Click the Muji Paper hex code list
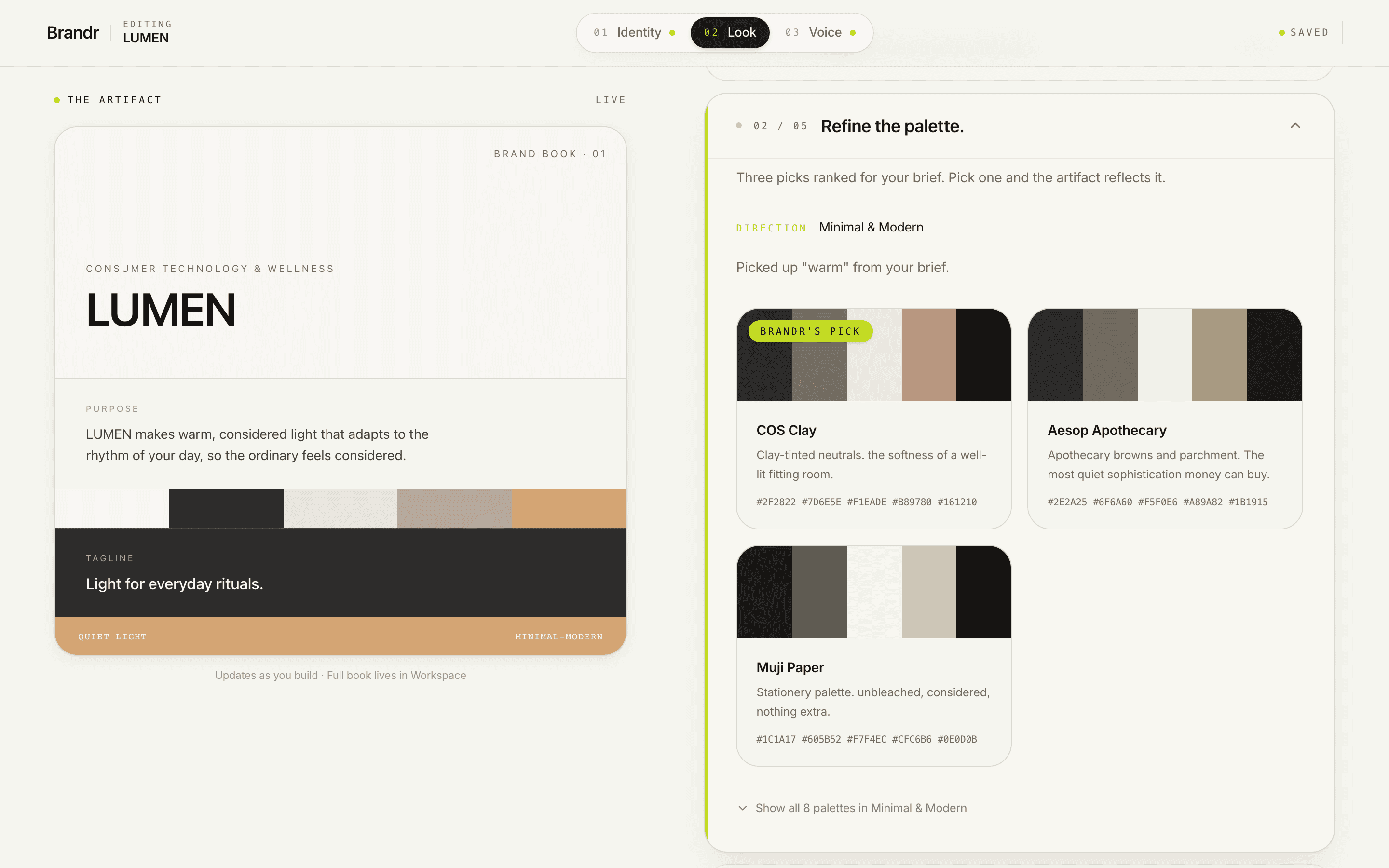The width and height of the screenshot is (1389, 868). [866, 739]
